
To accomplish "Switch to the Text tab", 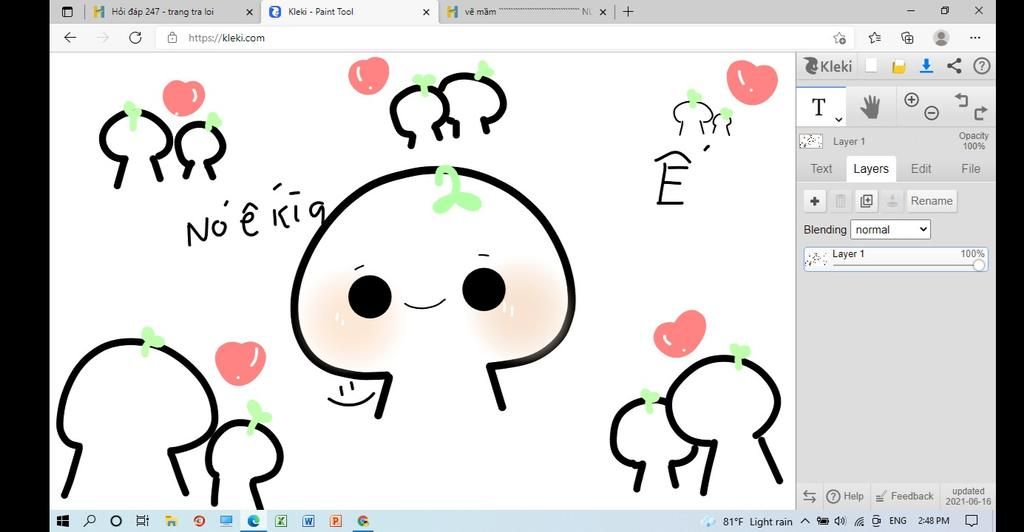I will pyautogui.click(x=821, y=168).
